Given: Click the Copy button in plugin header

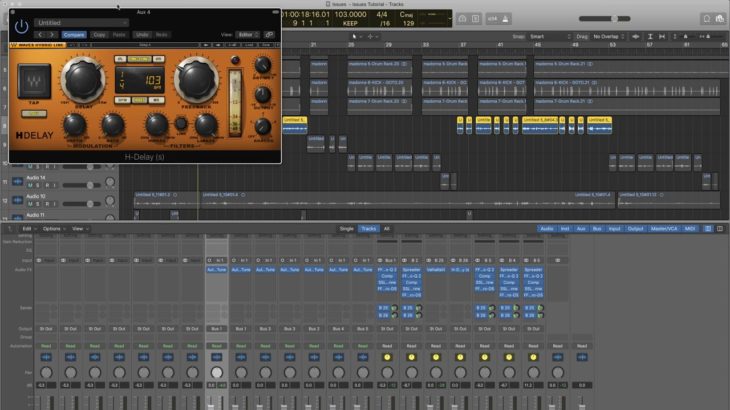Looking at the screenshot, I should coord(99,35).
